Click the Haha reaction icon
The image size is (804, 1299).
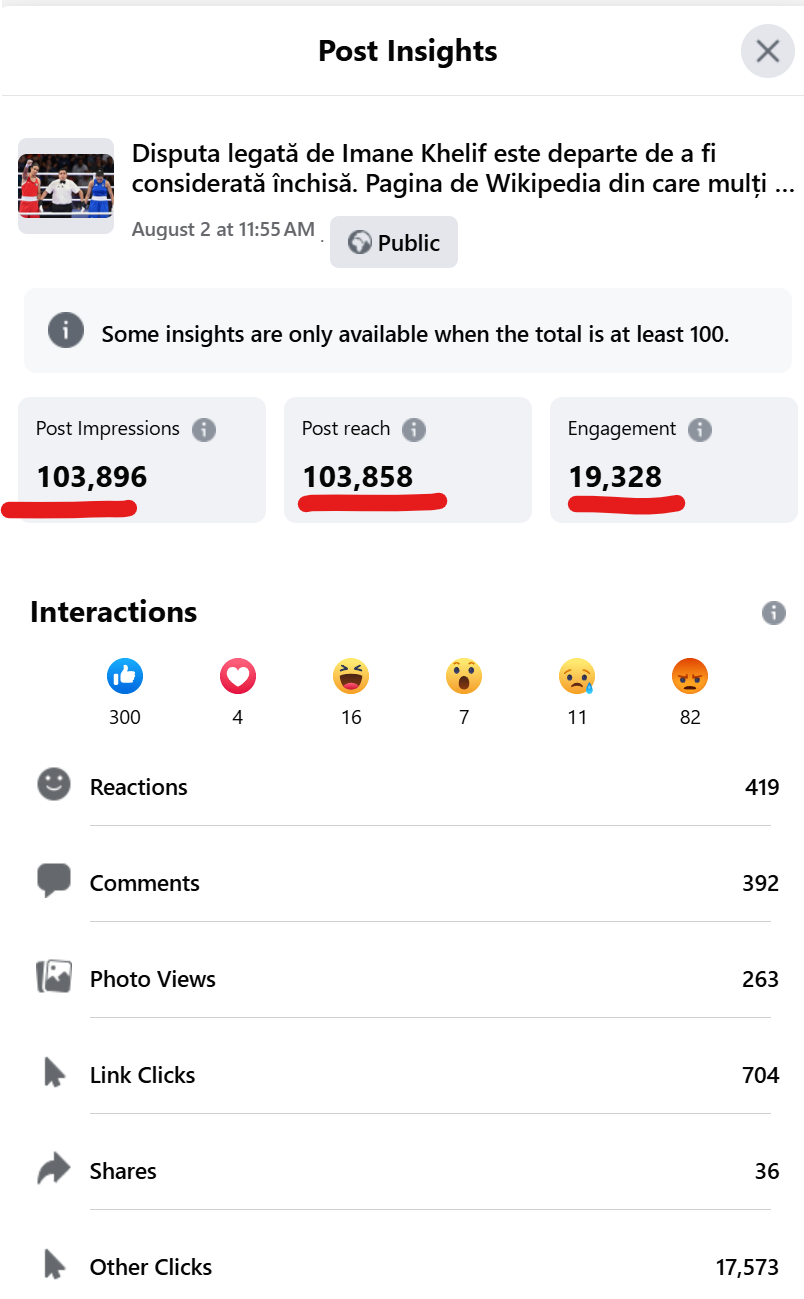[351, 677]
